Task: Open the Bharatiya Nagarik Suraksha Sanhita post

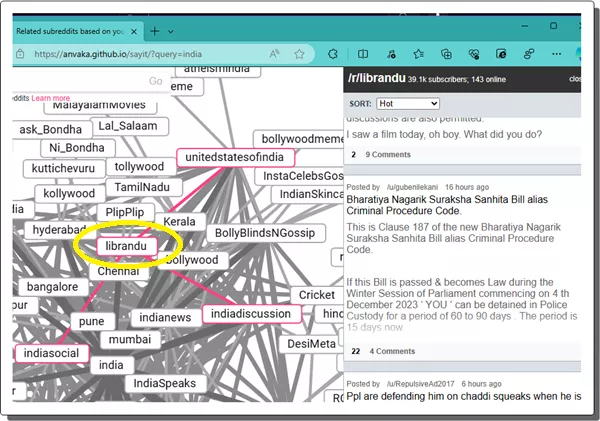Action: (x=447, y=205)
